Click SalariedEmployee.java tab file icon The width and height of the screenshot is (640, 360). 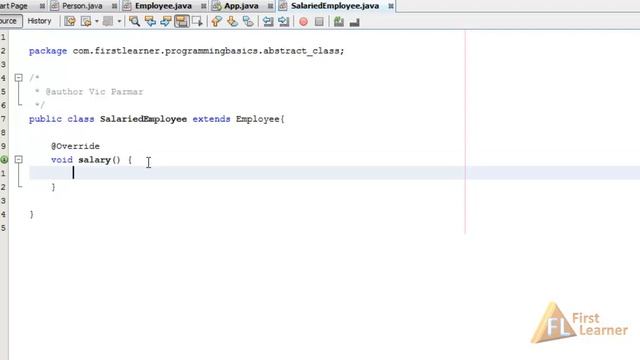283,6
